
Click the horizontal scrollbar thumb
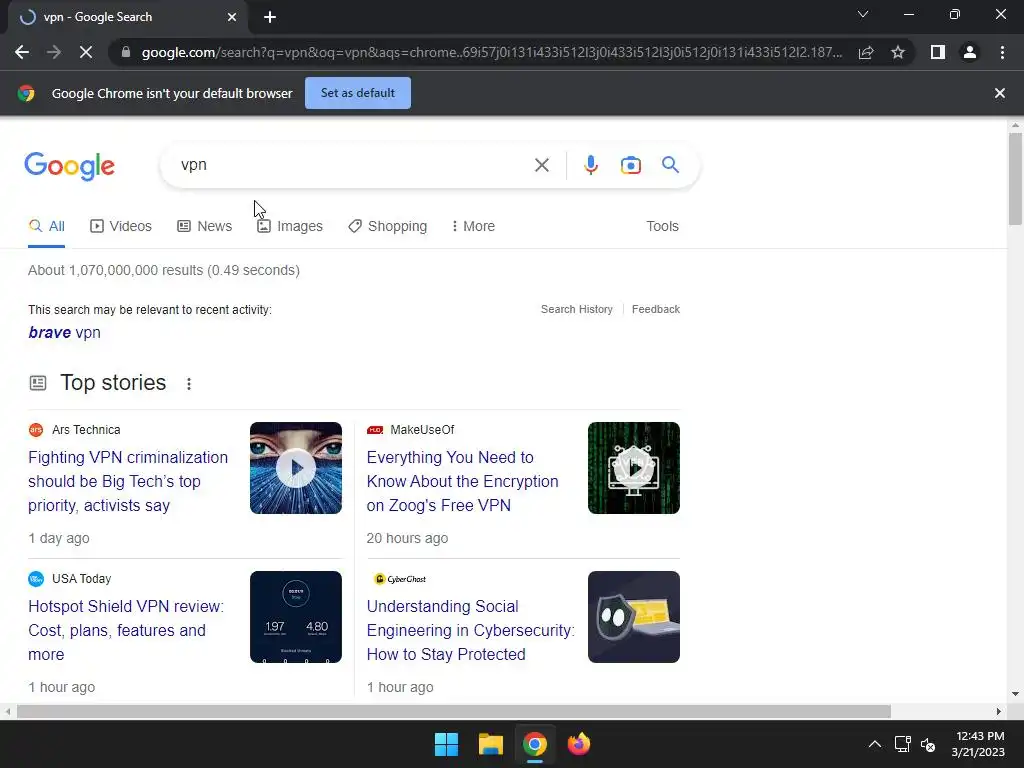coord(454,711)
